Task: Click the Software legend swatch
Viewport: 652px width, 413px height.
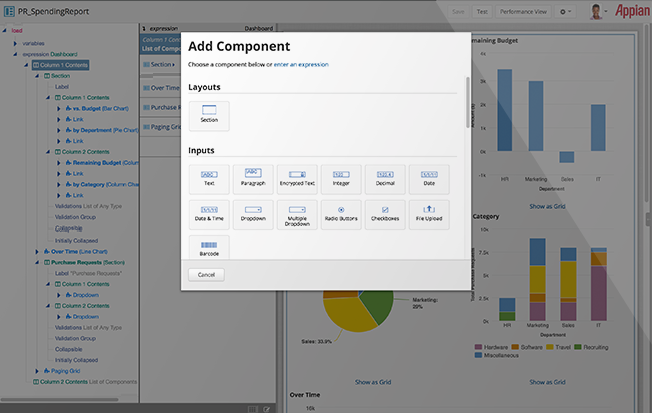Action: pos(515,347)
